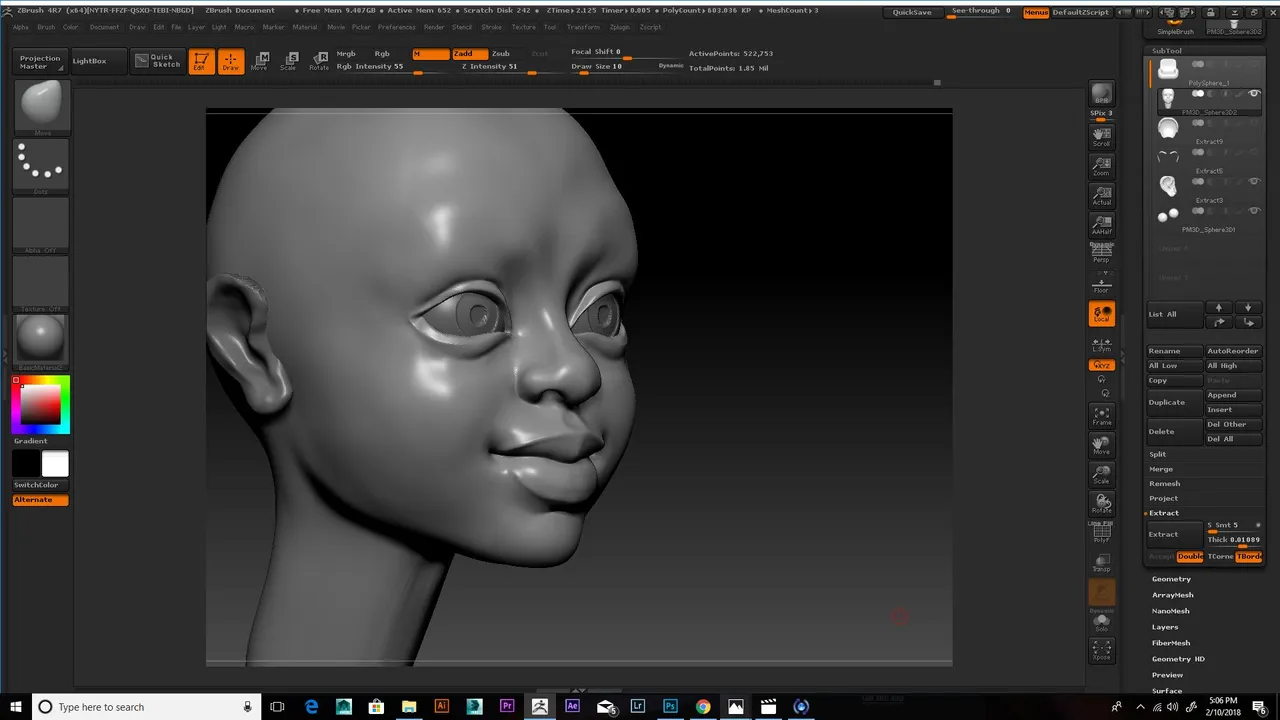The image size is (1280, 720).
Task: Toggle Persp perspective view
Action: (1101, 253)
